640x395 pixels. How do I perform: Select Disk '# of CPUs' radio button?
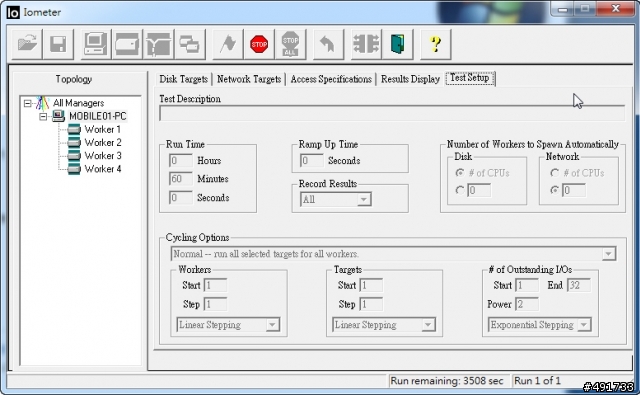click(x=460, y=173)
